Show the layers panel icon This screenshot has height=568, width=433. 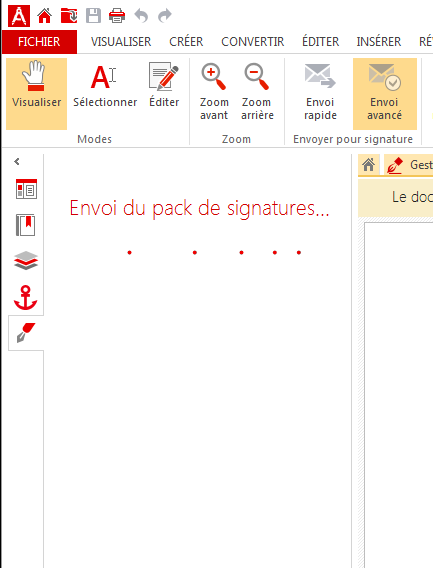tap(26, 260)
